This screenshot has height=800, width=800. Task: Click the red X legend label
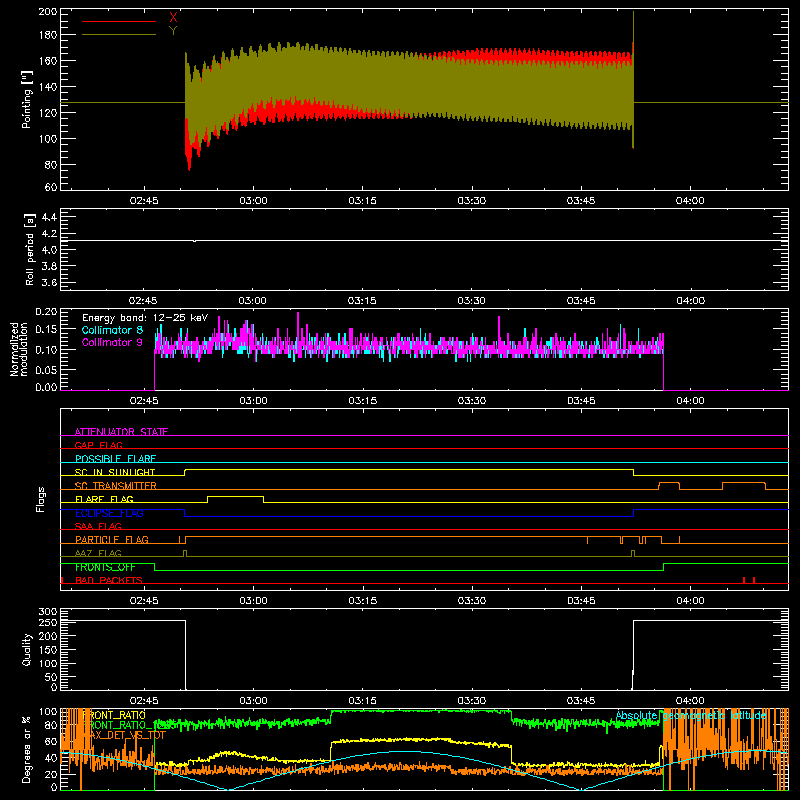[173, 18]
